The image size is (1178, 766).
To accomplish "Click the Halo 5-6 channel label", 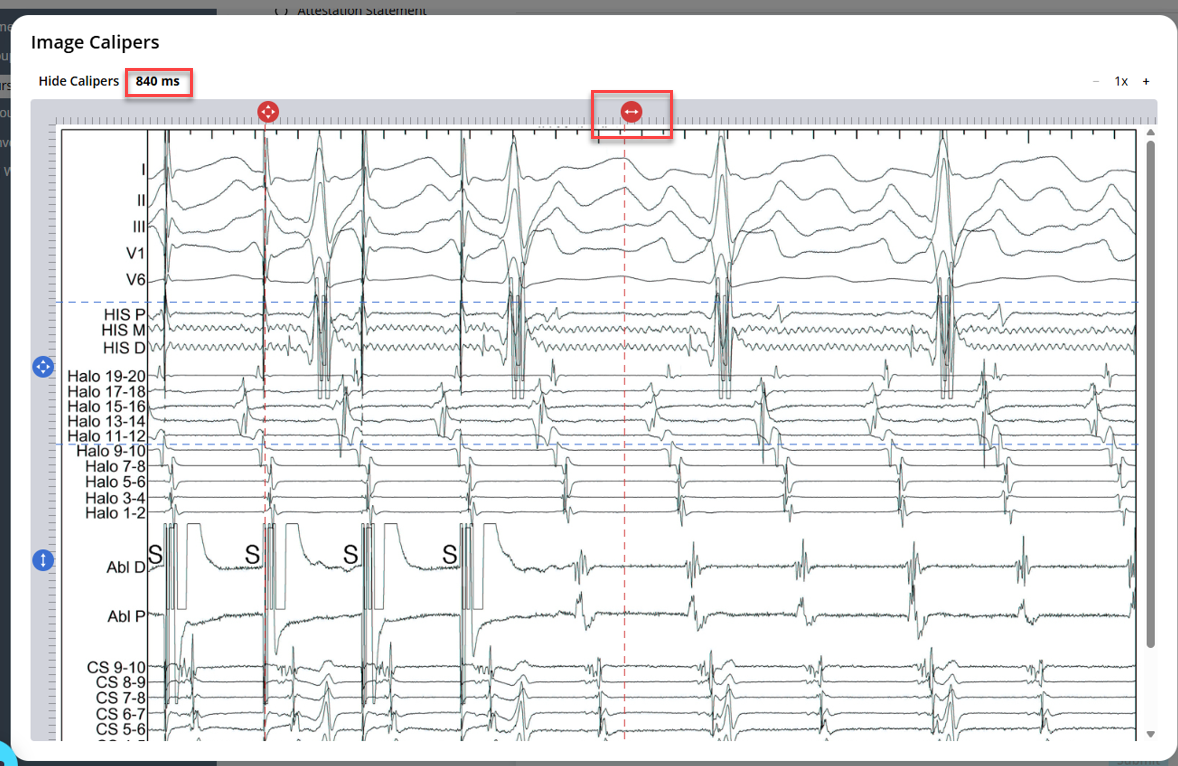I will (x=116, y=481).
